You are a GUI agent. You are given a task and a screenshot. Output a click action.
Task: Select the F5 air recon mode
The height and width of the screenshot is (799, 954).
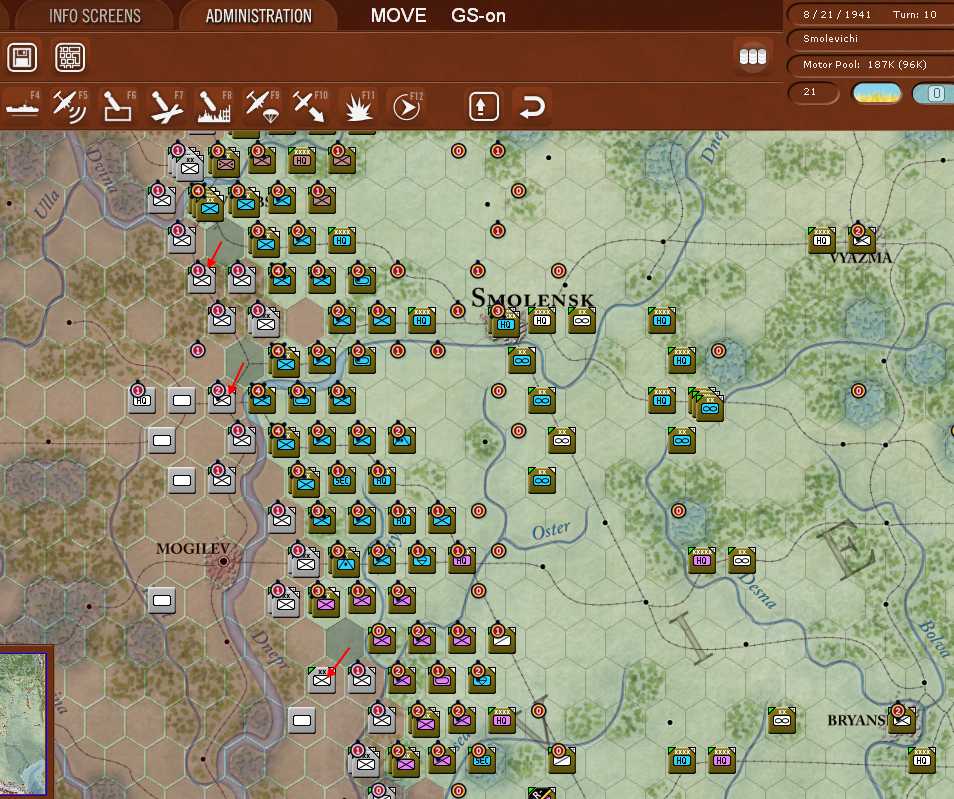[x=69, y=106]
